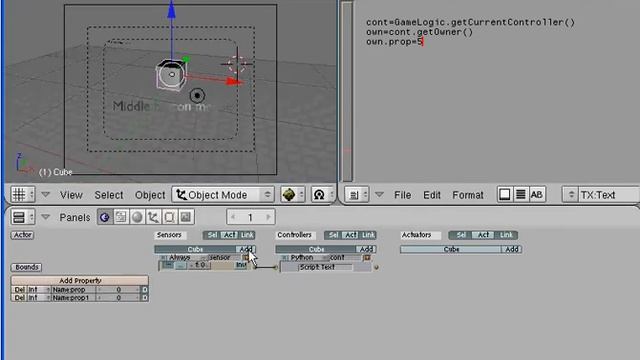
Task: Toggle full screen text editor icon
Action: click(x=504, y=194)
